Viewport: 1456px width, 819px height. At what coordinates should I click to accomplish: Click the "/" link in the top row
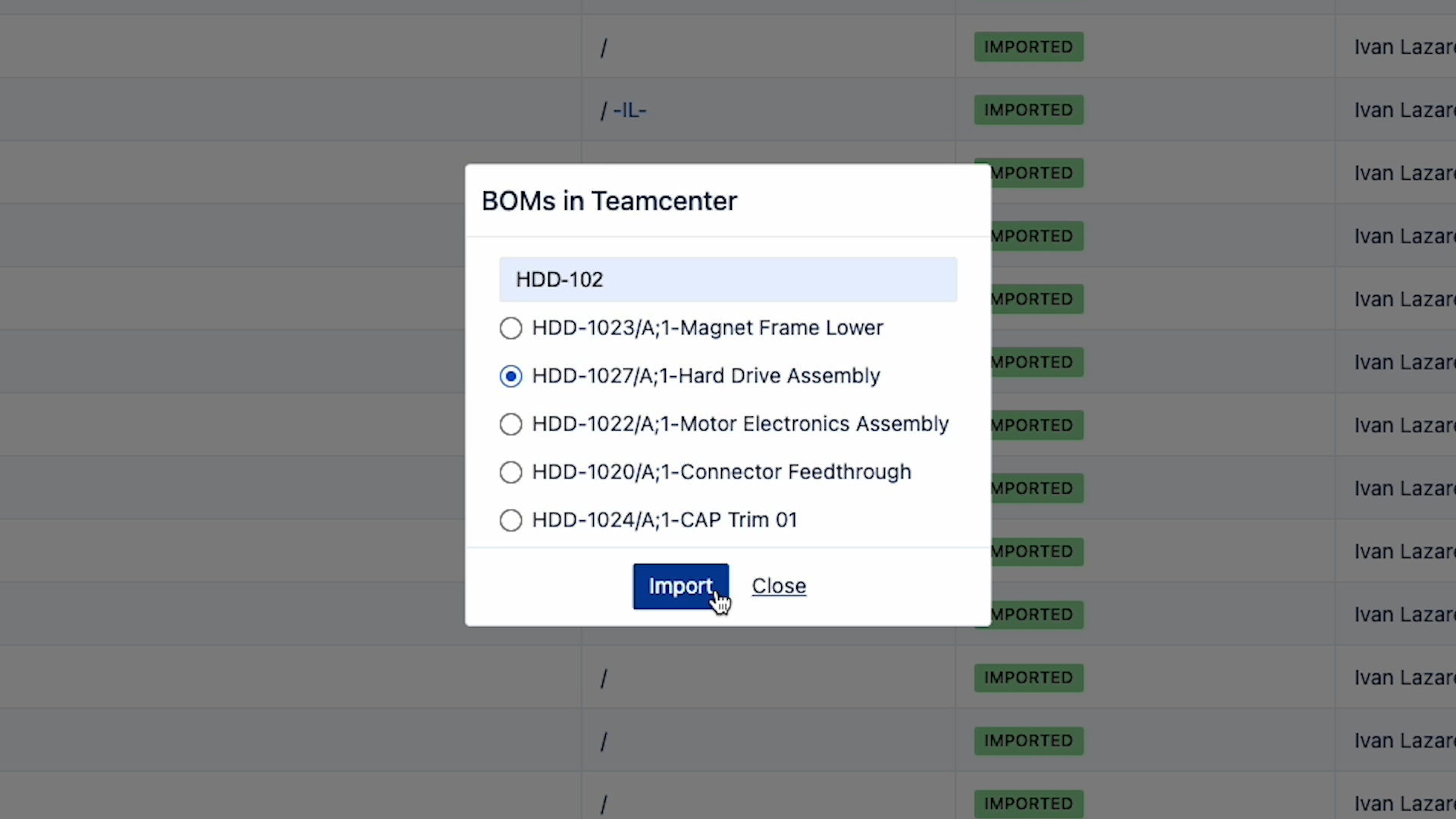(604, 47)
